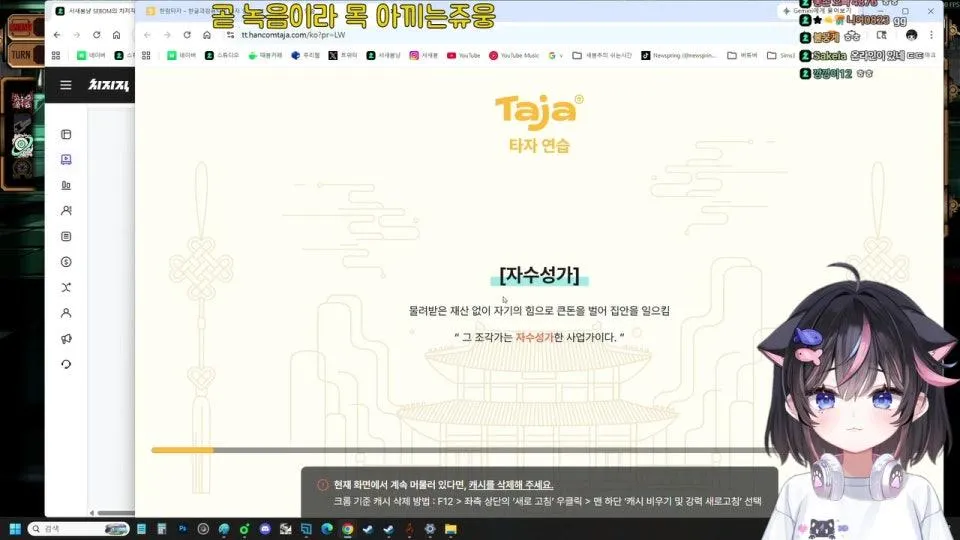Reload the Hancom Taja page
The width and height of the screenshot is (960, 540).
pyautogui.click(x=187, y=35)
